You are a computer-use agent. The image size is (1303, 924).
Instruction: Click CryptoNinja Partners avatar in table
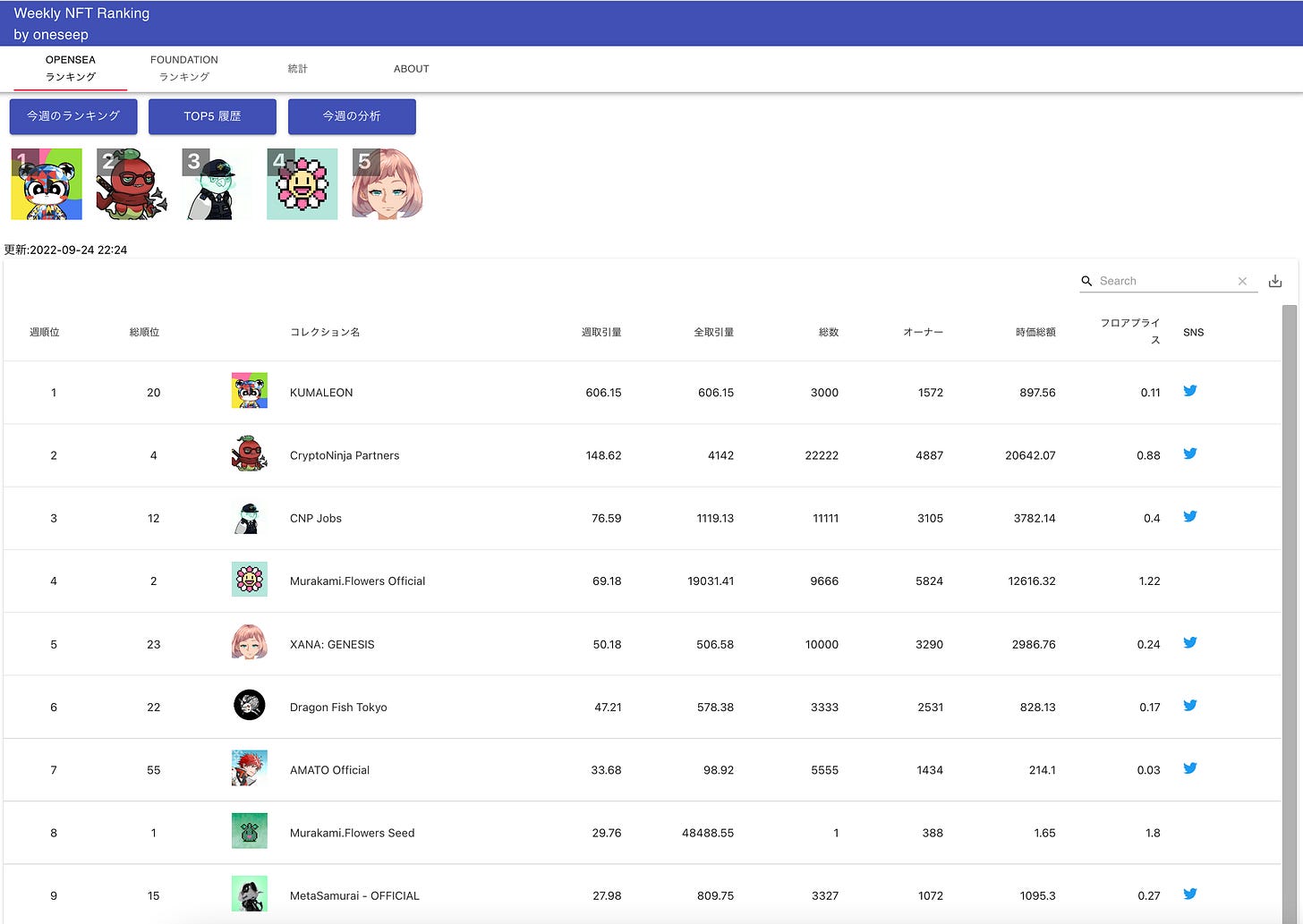(x=250, y=454)
